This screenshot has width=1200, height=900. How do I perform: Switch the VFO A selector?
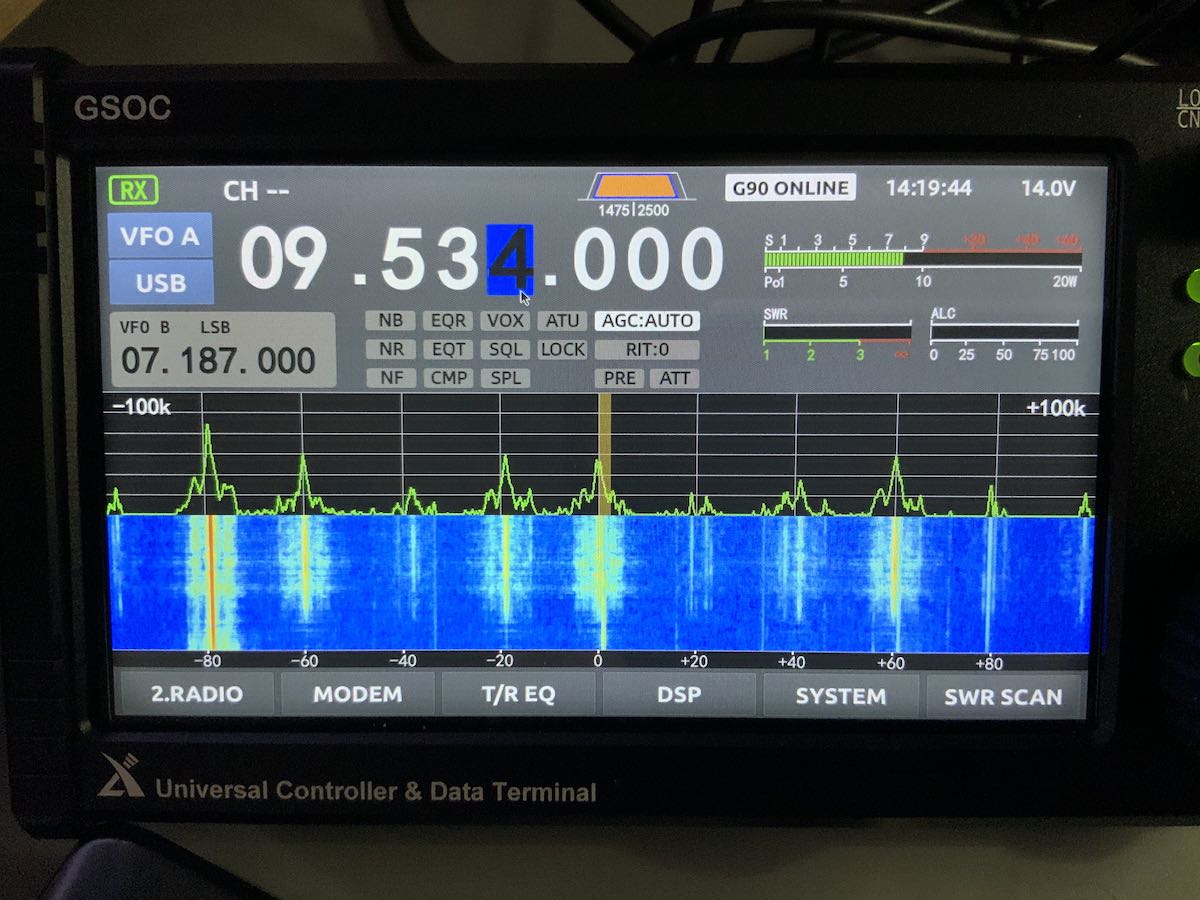click(160, 236)
